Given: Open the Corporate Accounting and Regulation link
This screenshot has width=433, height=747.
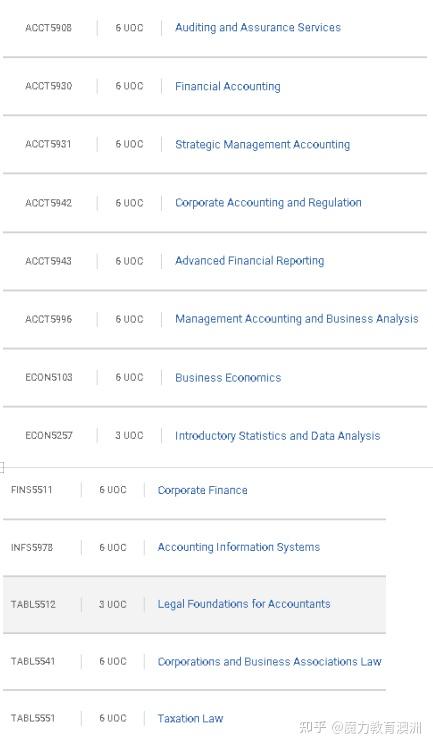Looking at the screenshot, I should (x=268, y=203).
